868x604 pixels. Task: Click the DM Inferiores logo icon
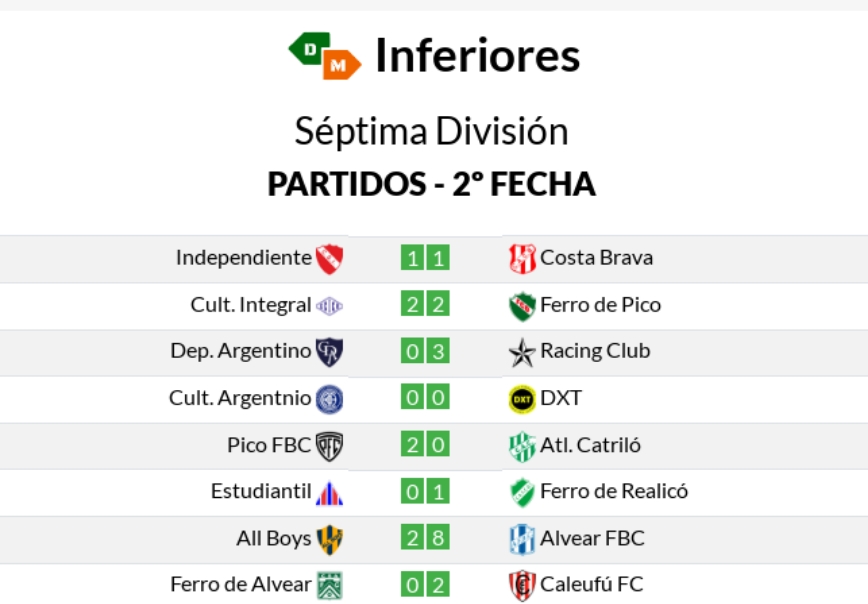tap(324, 56)
